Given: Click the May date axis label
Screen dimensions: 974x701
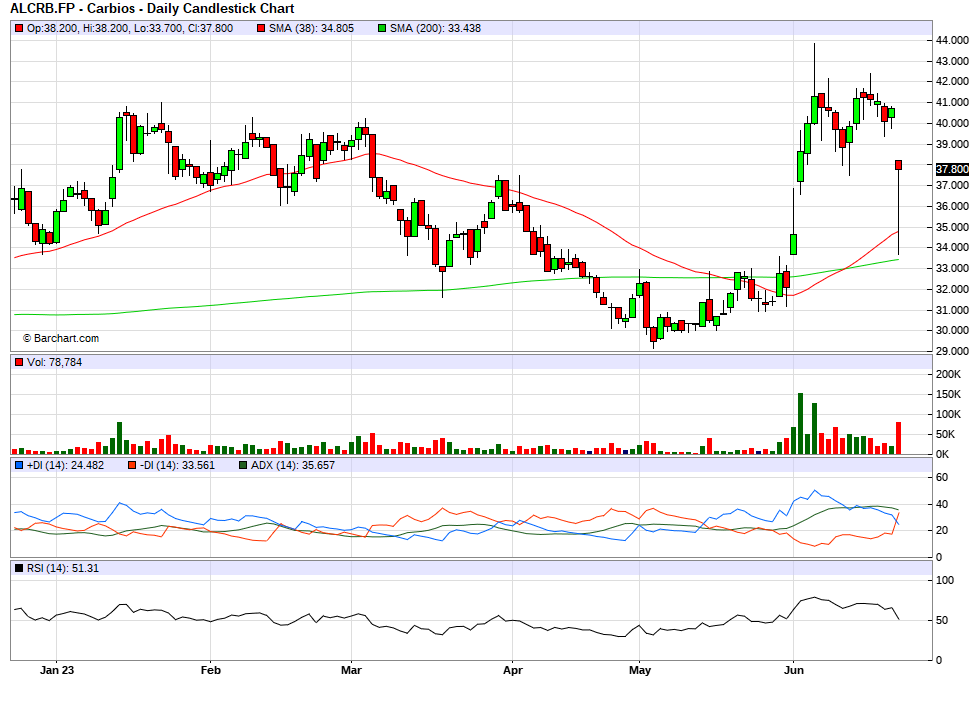Looking at the screenshot, I should 640,669.
